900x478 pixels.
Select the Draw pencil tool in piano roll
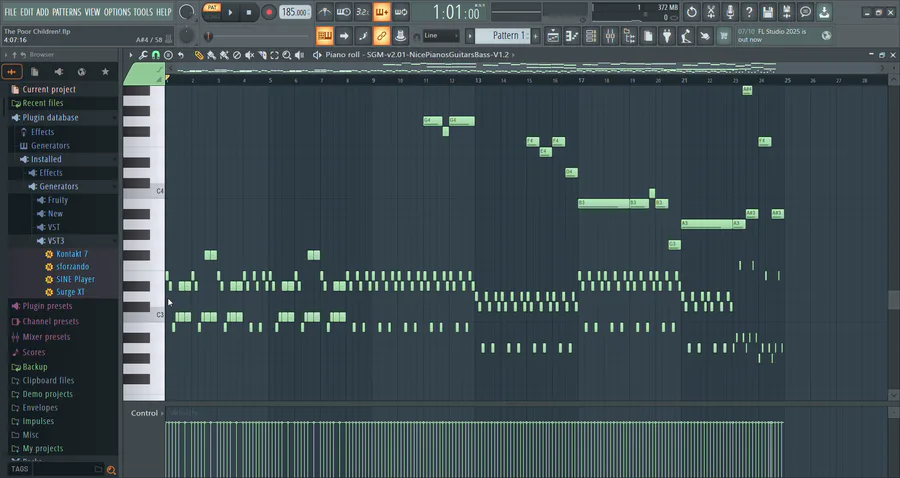tap(199, 55)
